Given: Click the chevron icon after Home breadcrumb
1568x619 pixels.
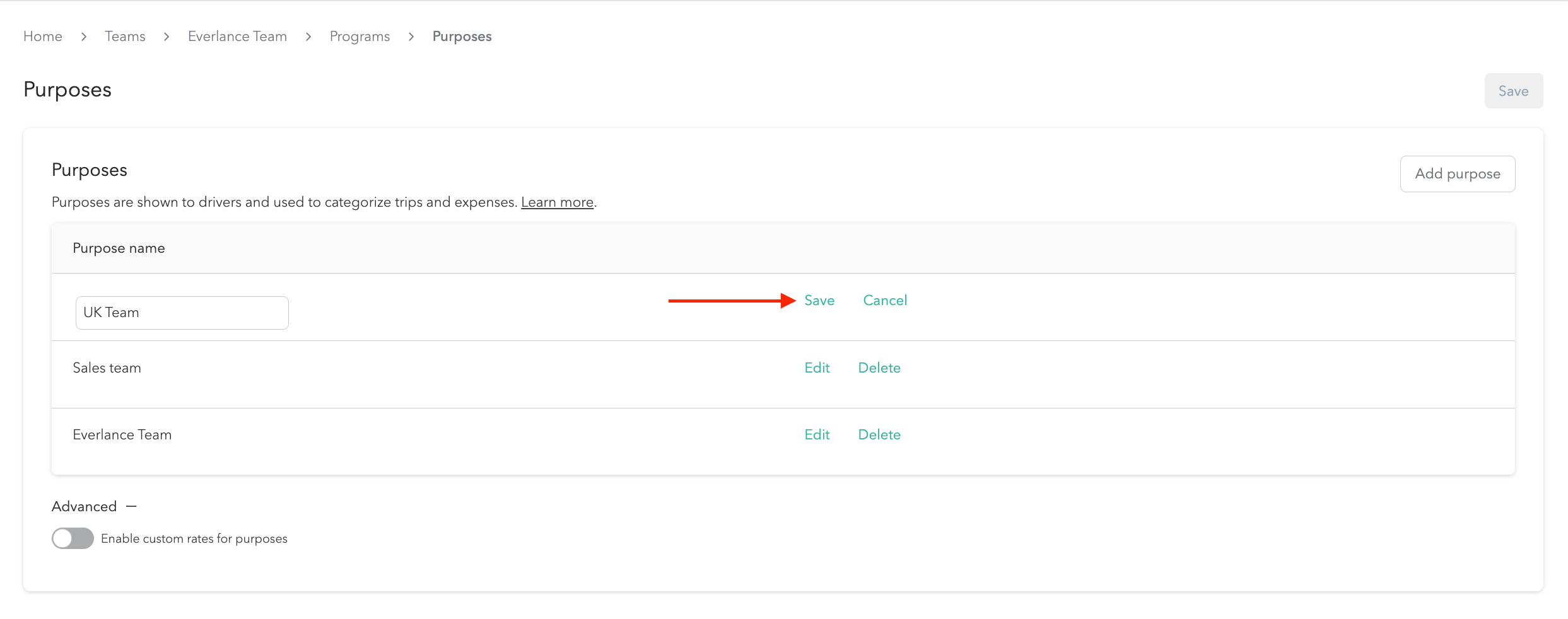Looking at the screenshot, I should pos(84,37).
